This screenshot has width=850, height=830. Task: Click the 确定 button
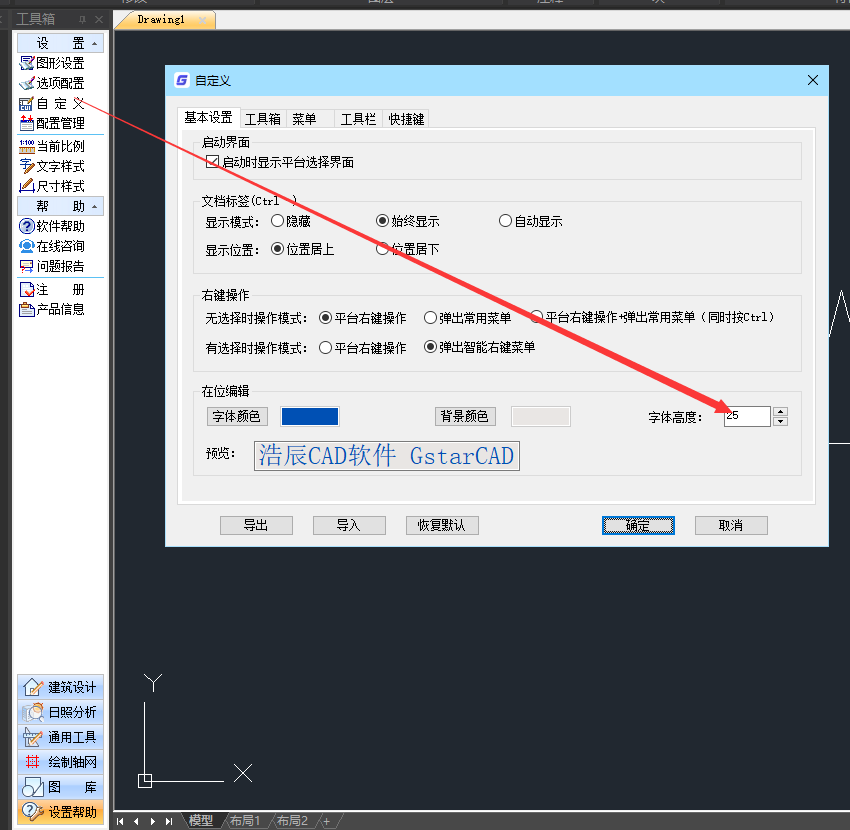click(638, 525)
